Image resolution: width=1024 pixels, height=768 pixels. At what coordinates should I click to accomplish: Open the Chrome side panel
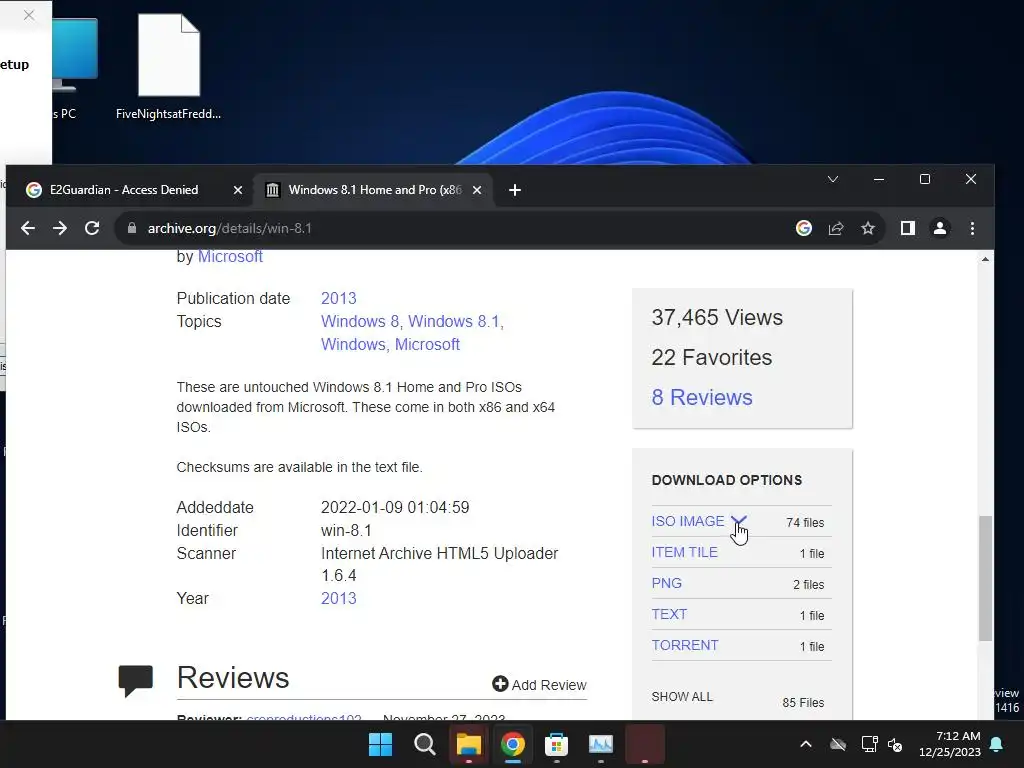tap(908, 228)
